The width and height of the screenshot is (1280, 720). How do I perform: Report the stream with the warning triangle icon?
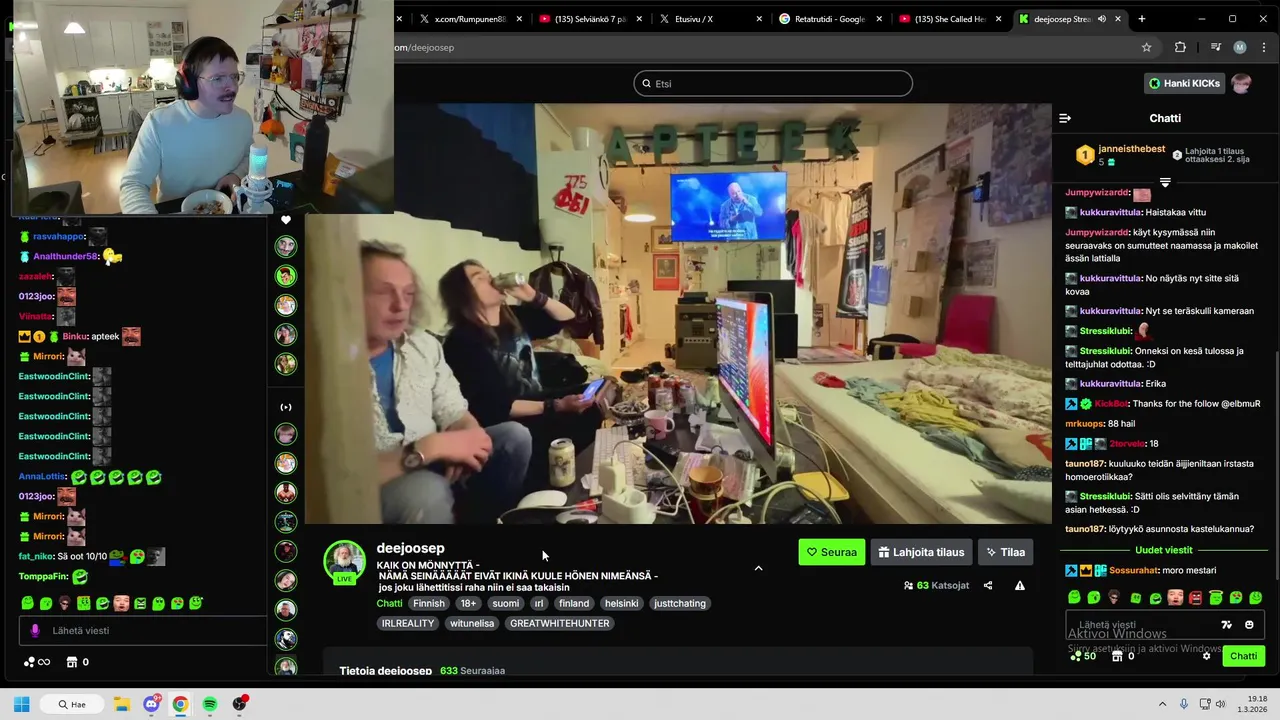pos(1020,585)
